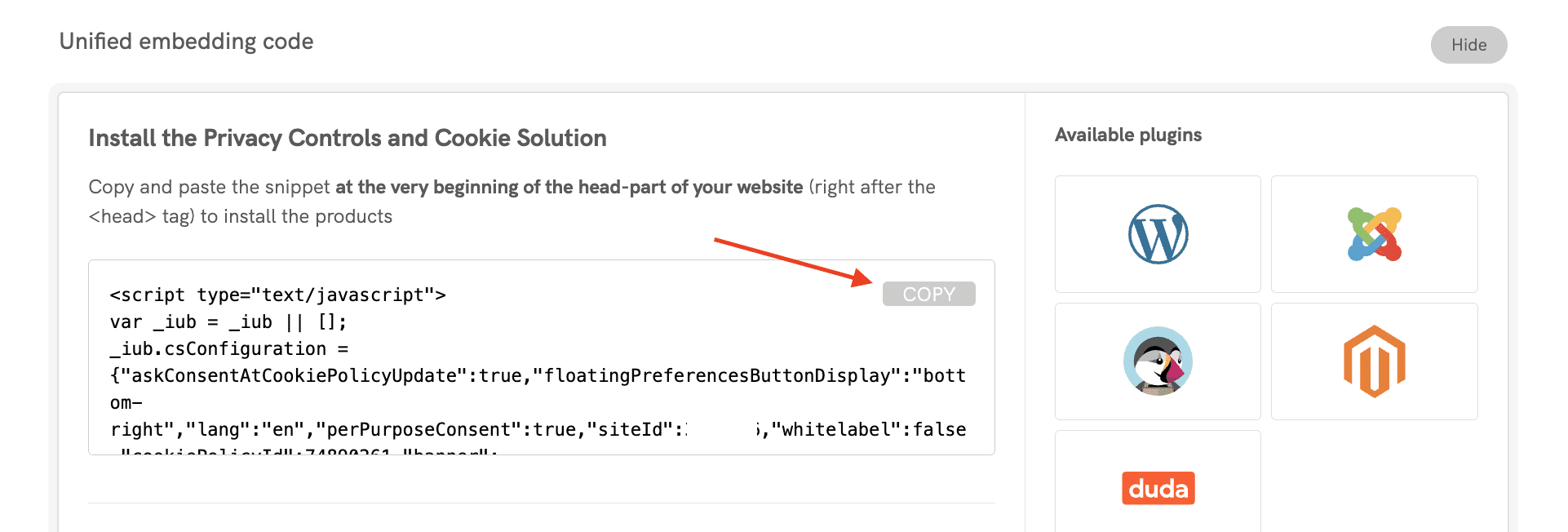Click the bold head-part instruction text
The image size is (1568, 532).
point(569,186)
